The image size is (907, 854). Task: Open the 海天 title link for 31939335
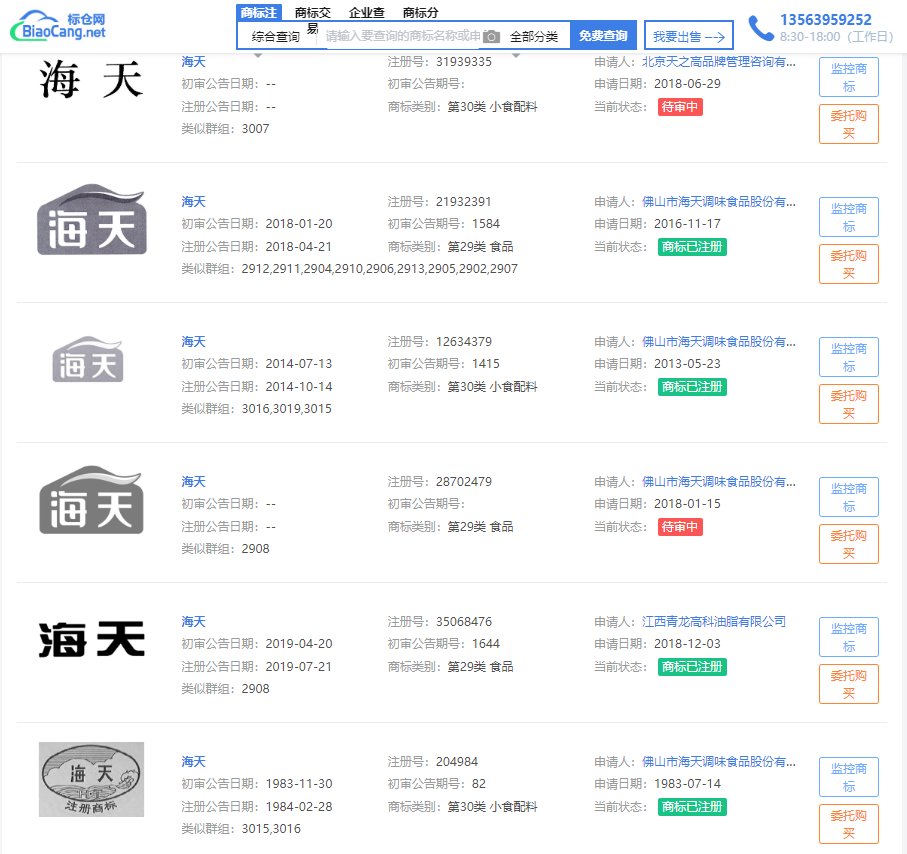tap(193, 61)
